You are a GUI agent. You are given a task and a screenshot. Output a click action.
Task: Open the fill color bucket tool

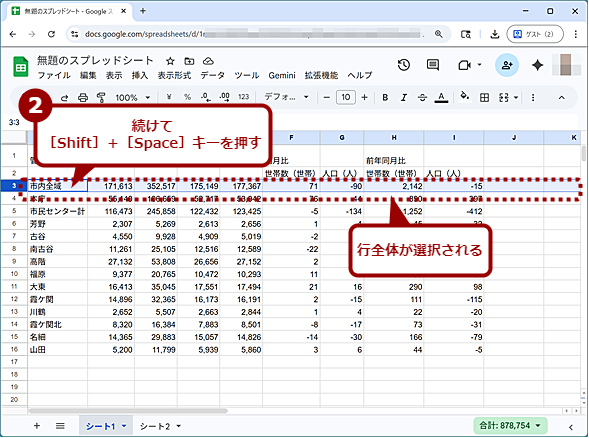(464, 97)
